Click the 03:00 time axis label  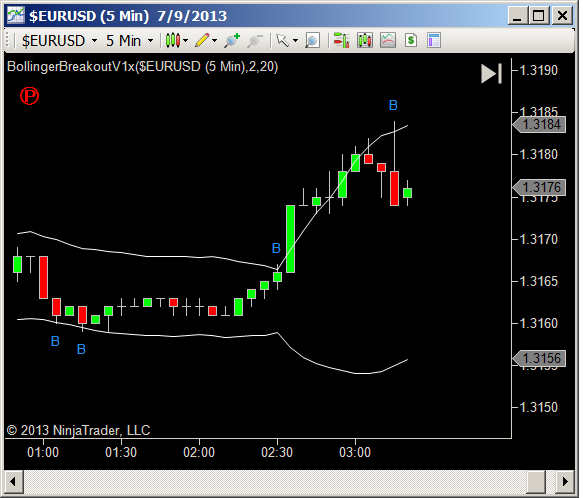(355, 452)
